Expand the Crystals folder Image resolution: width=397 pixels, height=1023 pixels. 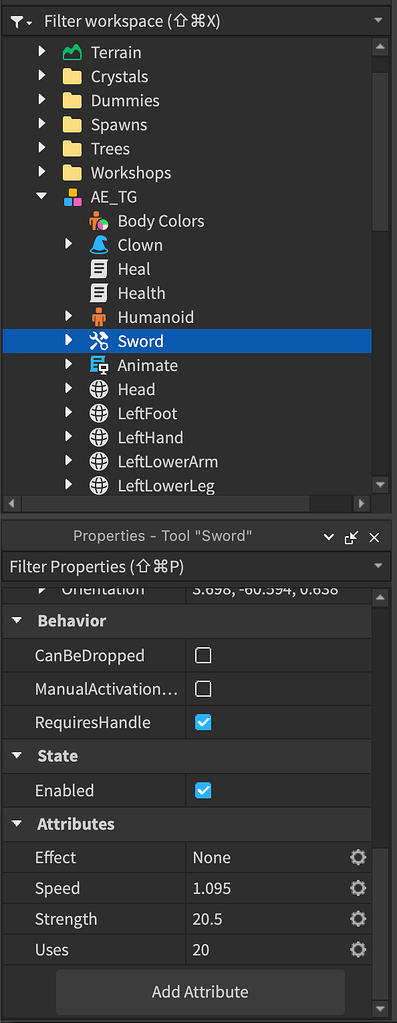42,76
